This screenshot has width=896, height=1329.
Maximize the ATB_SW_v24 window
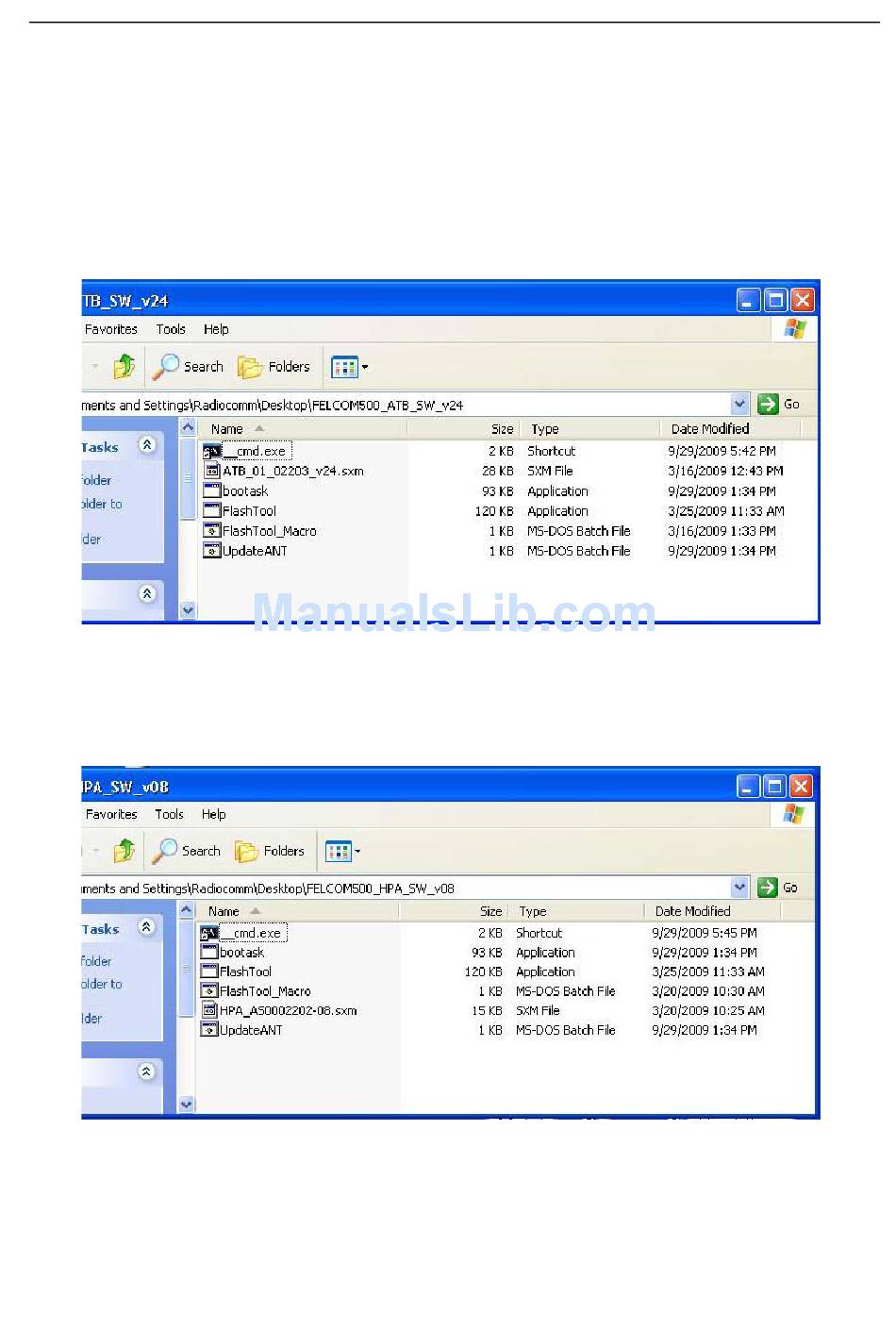(x=775, y=300)
